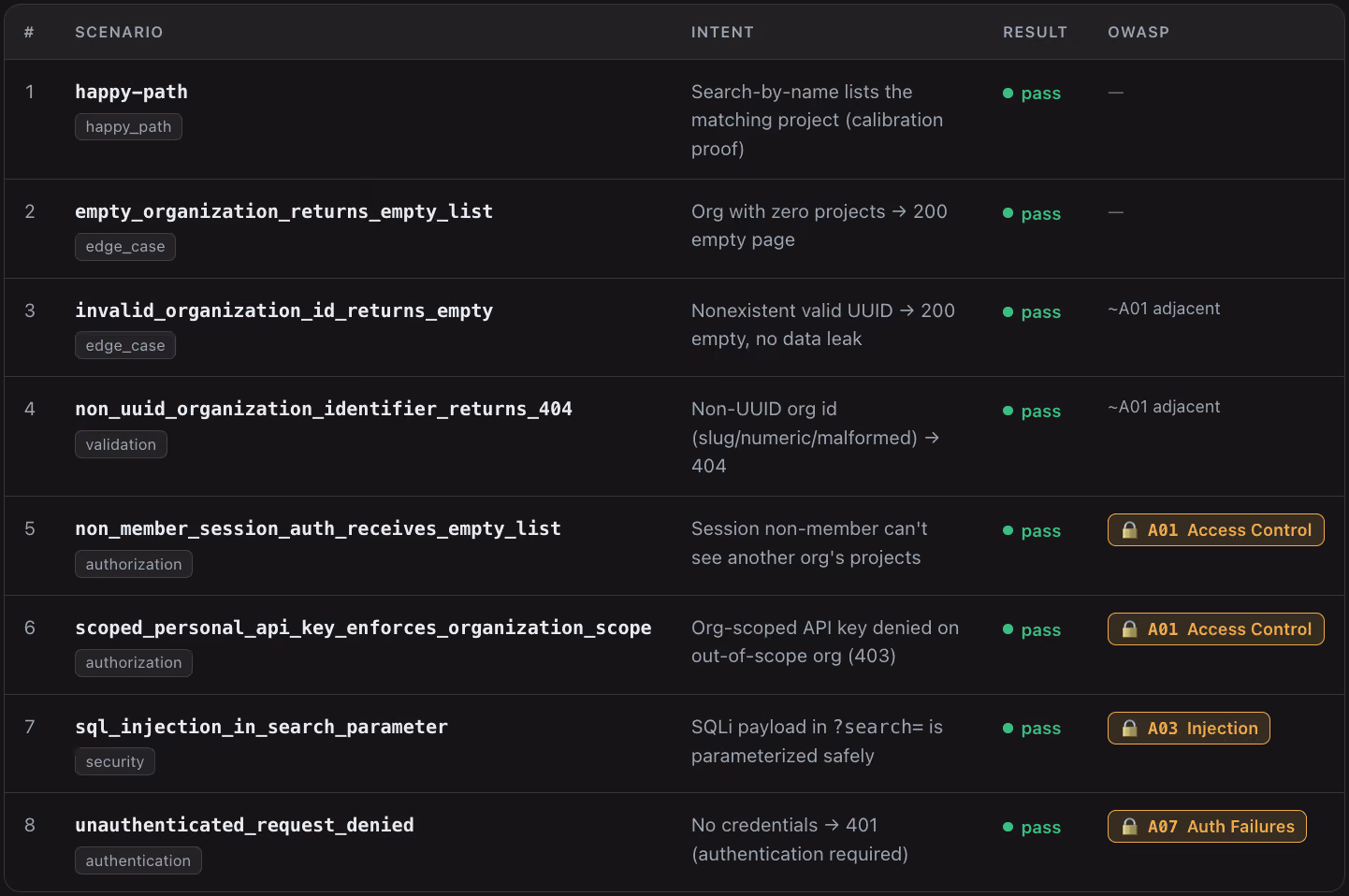The height and width of the screenshot is (896, 1349).
Task: Click green status dot for happy-path row
Action: 1008,94
